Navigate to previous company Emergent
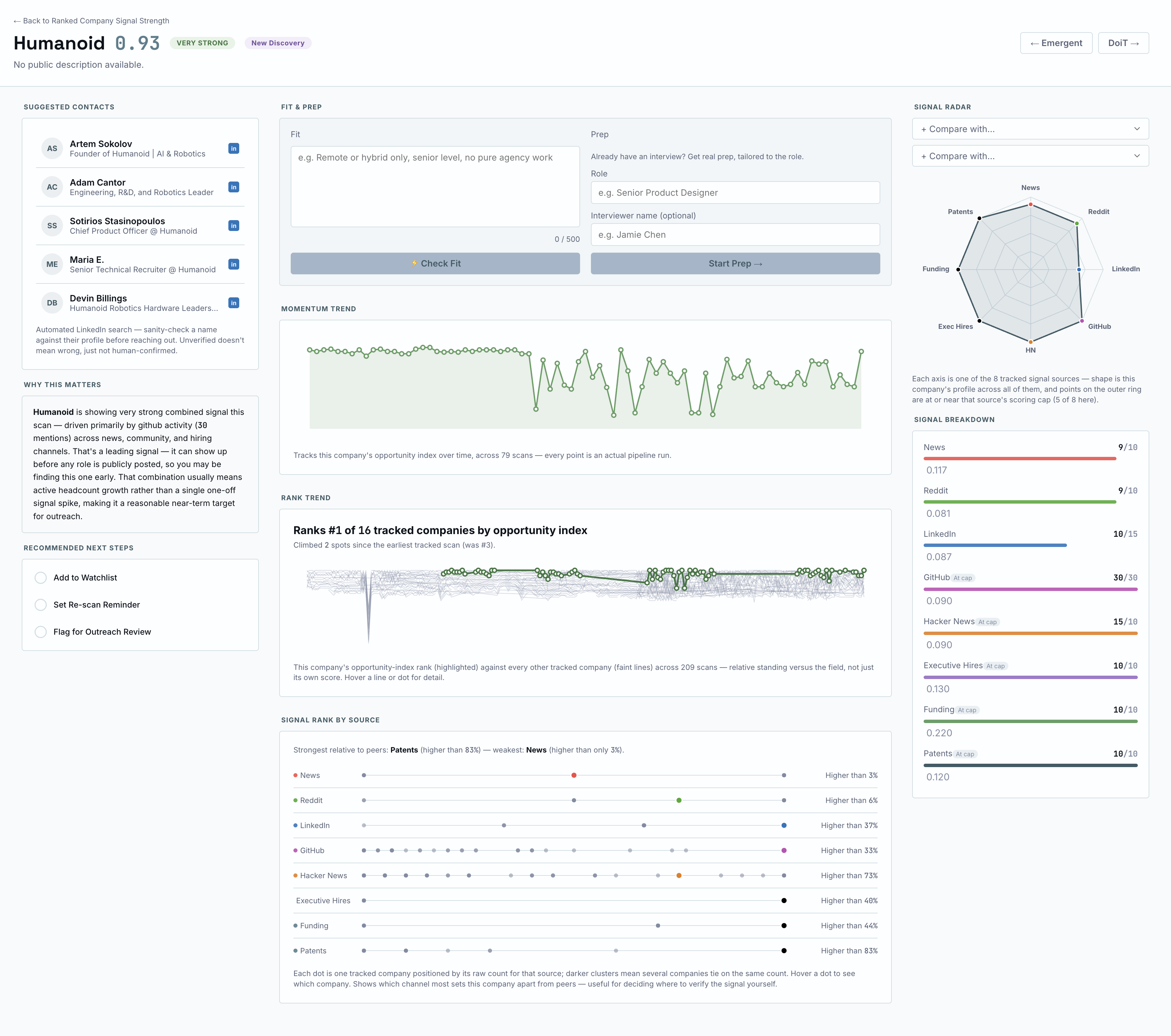This screenshot has width=1171, height=1036. pyautogui.click(x=1056, y=43)
